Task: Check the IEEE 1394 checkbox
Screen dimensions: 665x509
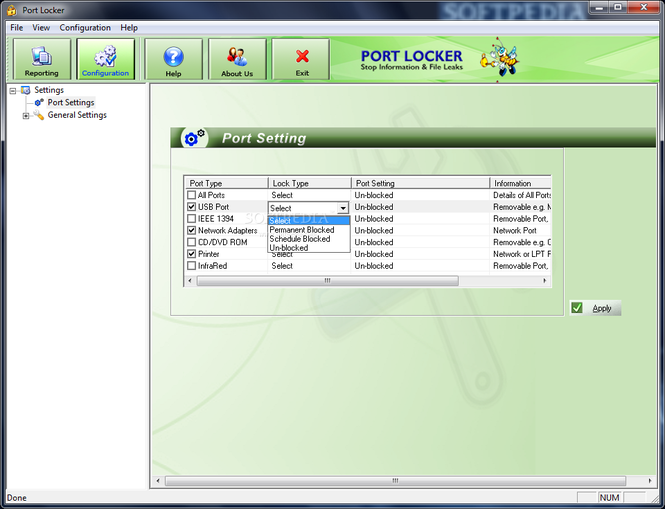Action: click(192, 219)
